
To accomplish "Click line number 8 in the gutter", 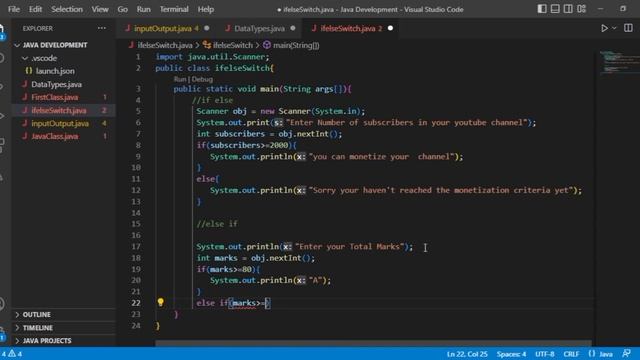I will pyautogui.click(x=138, y=145).
